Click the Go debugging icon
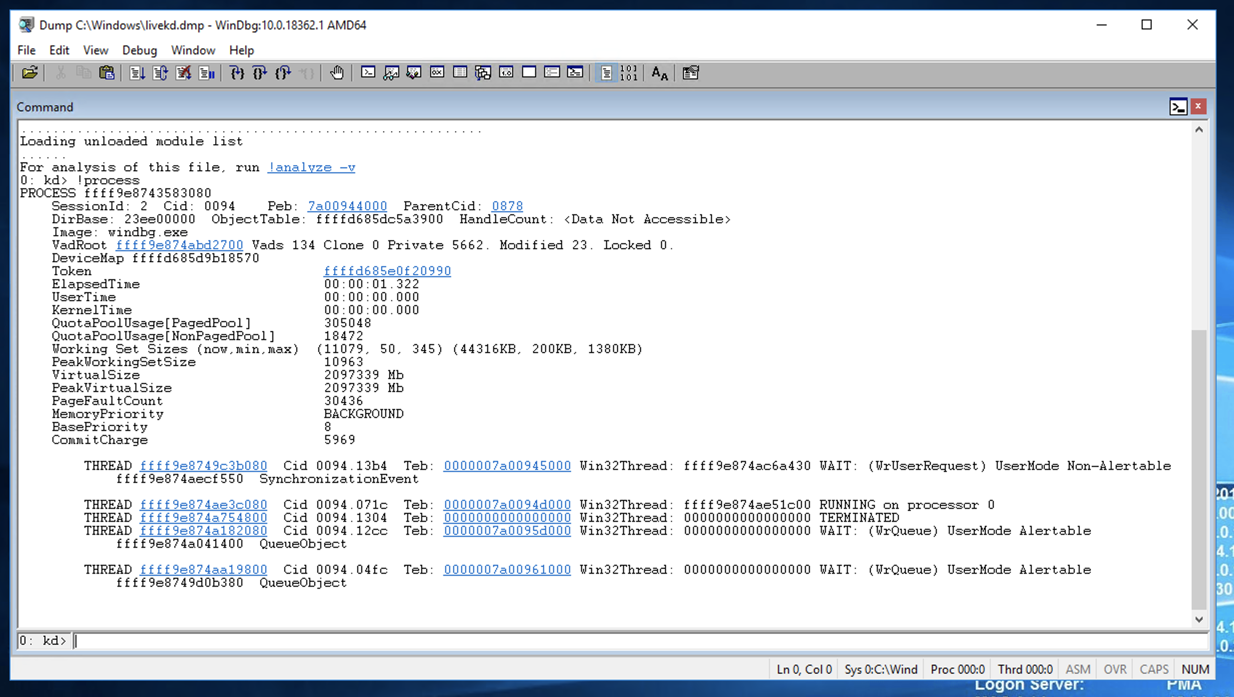 tap(137, 73)
